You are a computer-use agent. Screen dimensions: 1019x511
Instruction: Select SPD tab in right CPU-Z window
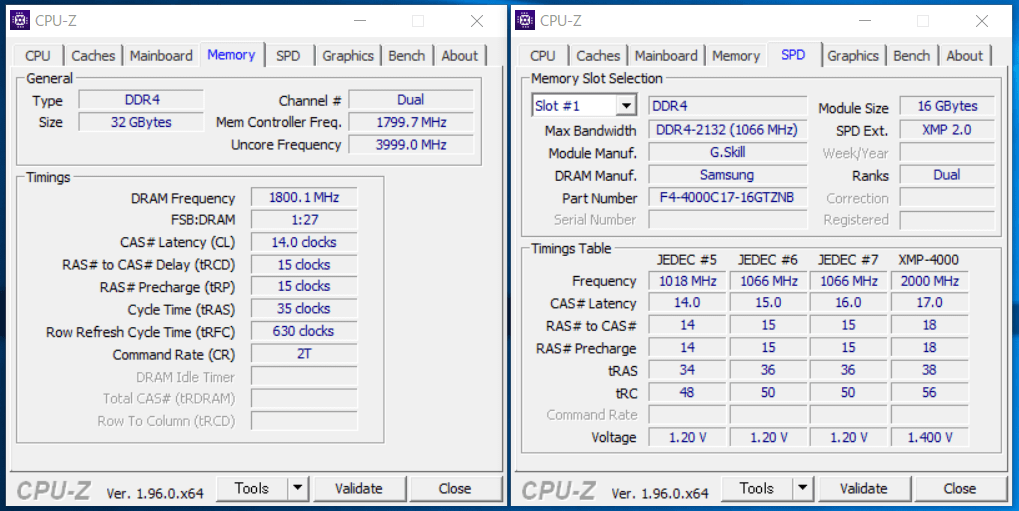(x=793, y=55)
